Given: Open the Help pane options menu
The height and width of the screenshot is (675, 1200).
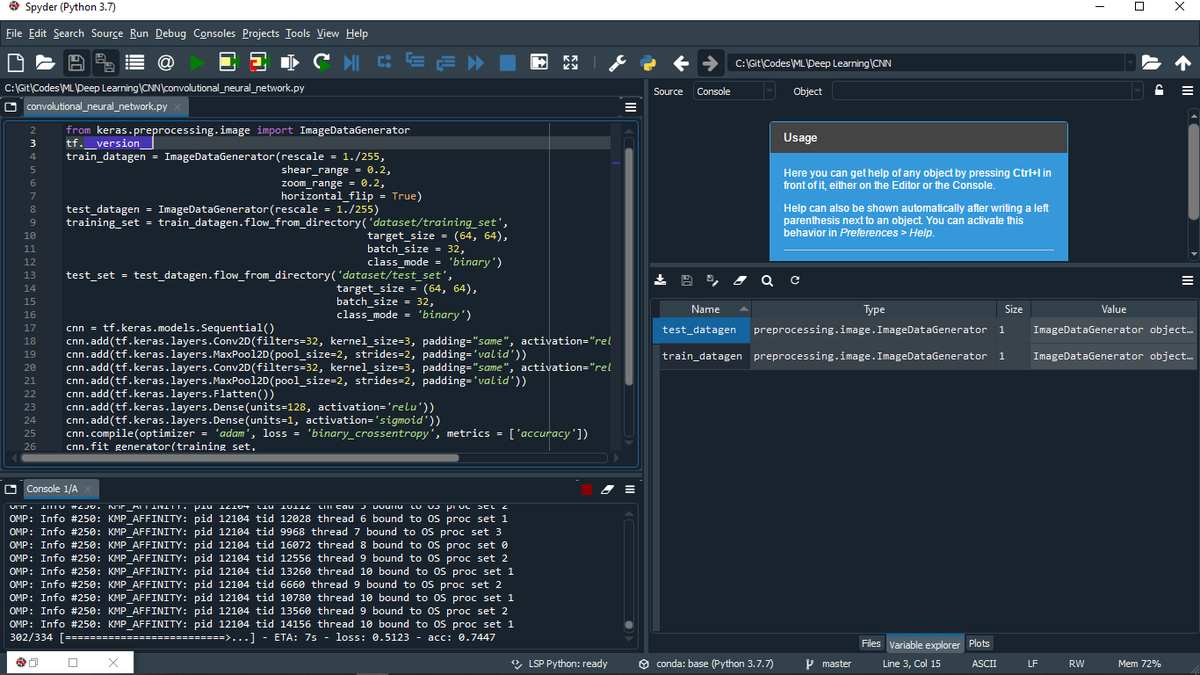Looking at the screenshot, I should click(1187, 91).
